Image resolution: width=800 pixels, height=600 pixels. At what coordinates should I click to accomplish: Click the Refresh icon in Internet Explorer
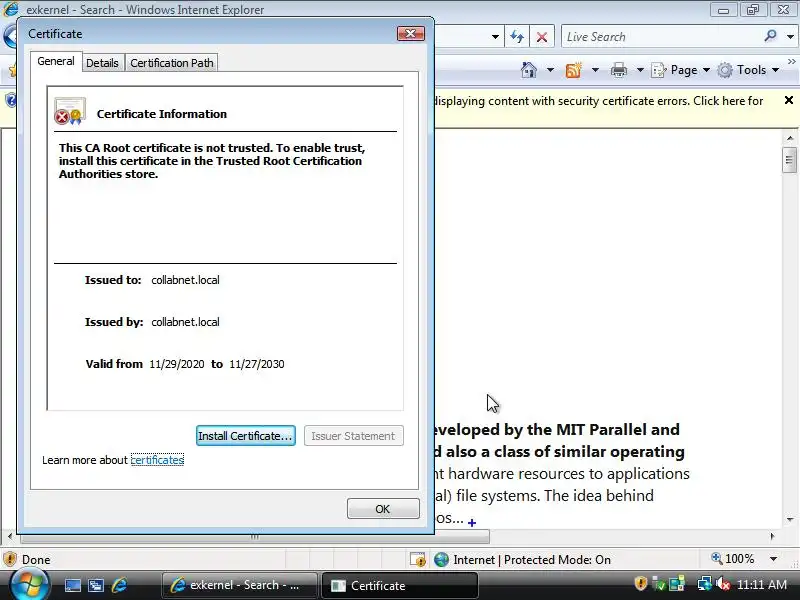click(517, 37)
